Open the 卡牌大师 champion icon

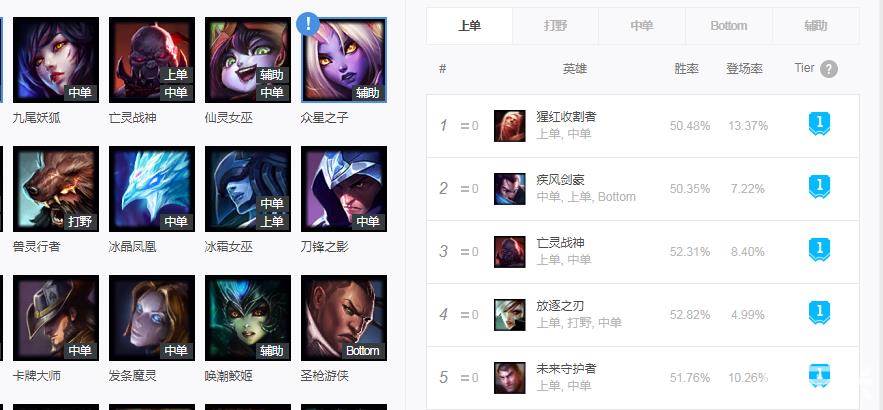pos(56,318)
